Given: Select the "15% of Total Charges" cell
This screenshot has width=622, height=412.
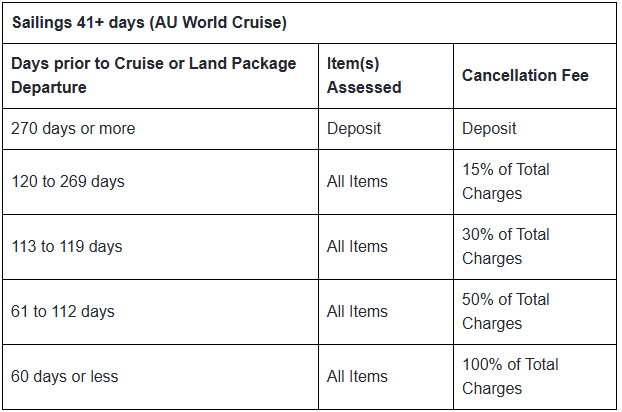Looking at the screenshot, I should (506, 181).
